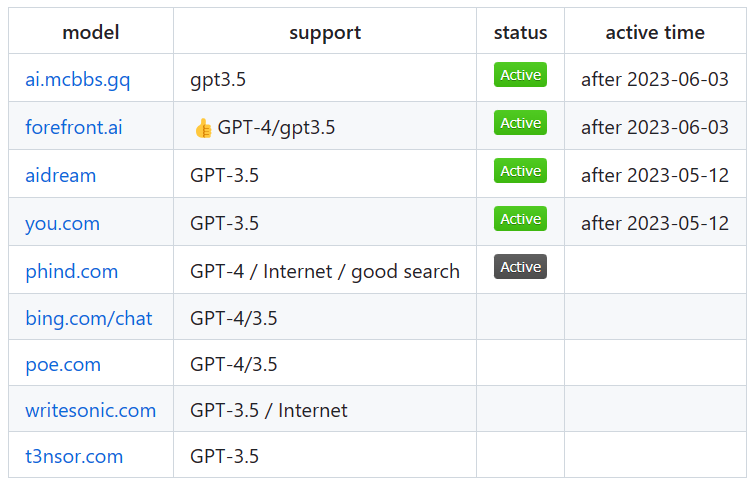This screenshot has height=483, width=756.
Task: Open the forefront.ai link
Action: point(73,128)
